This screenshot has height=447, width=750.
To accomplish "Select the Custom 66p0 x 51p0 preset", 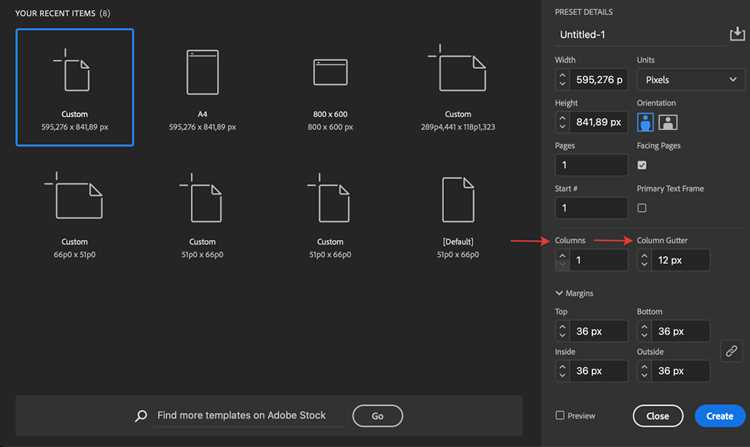I will [75, 215].
